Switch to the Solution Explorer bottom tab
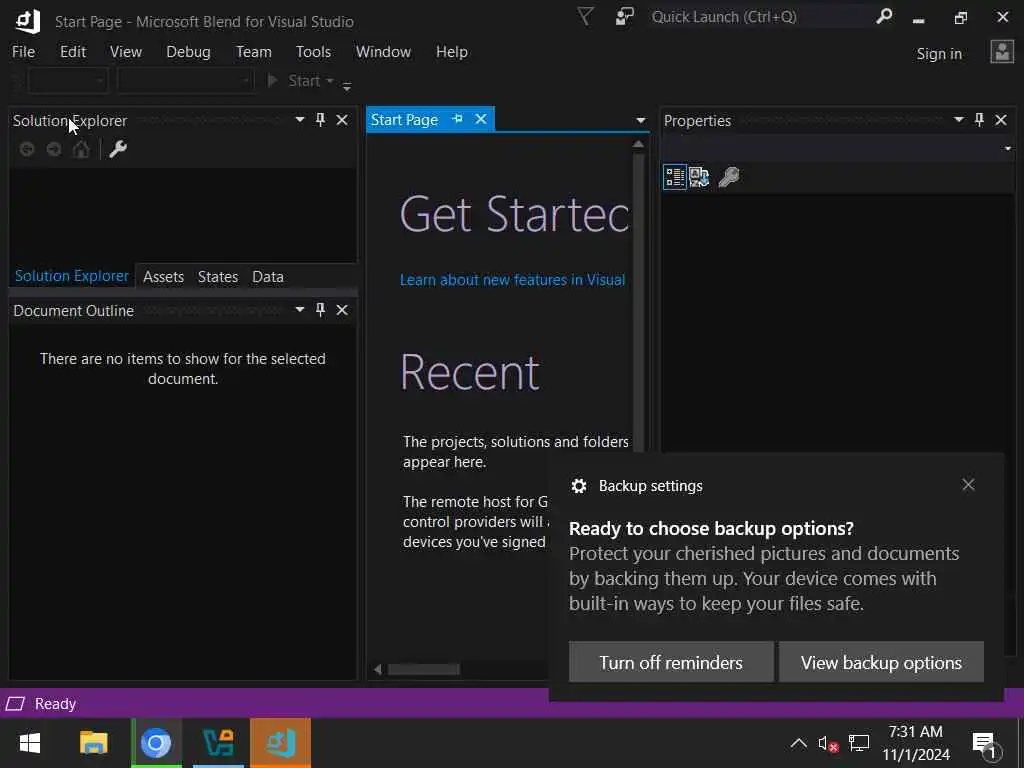Viewport: 1024px width, 768px height. click(72, 276)
